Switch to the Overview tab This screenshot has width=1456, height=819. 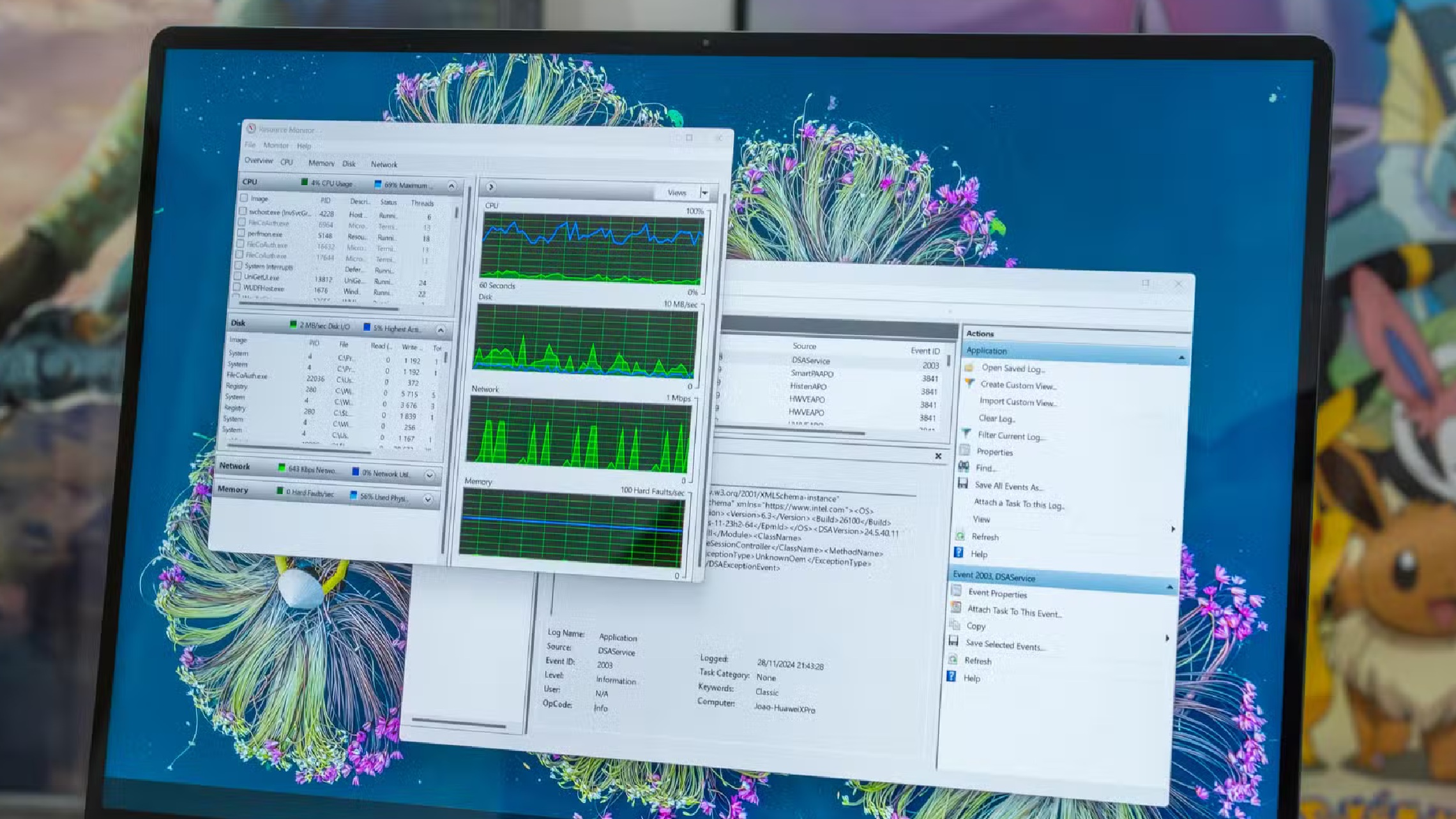point(259,160)
